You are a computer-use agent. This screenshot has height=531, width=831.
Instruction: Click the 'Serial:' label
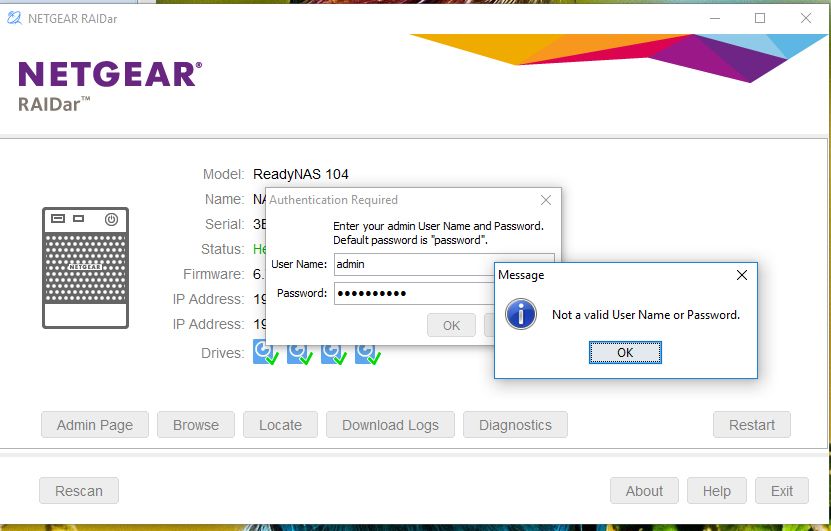coord(225,224)
